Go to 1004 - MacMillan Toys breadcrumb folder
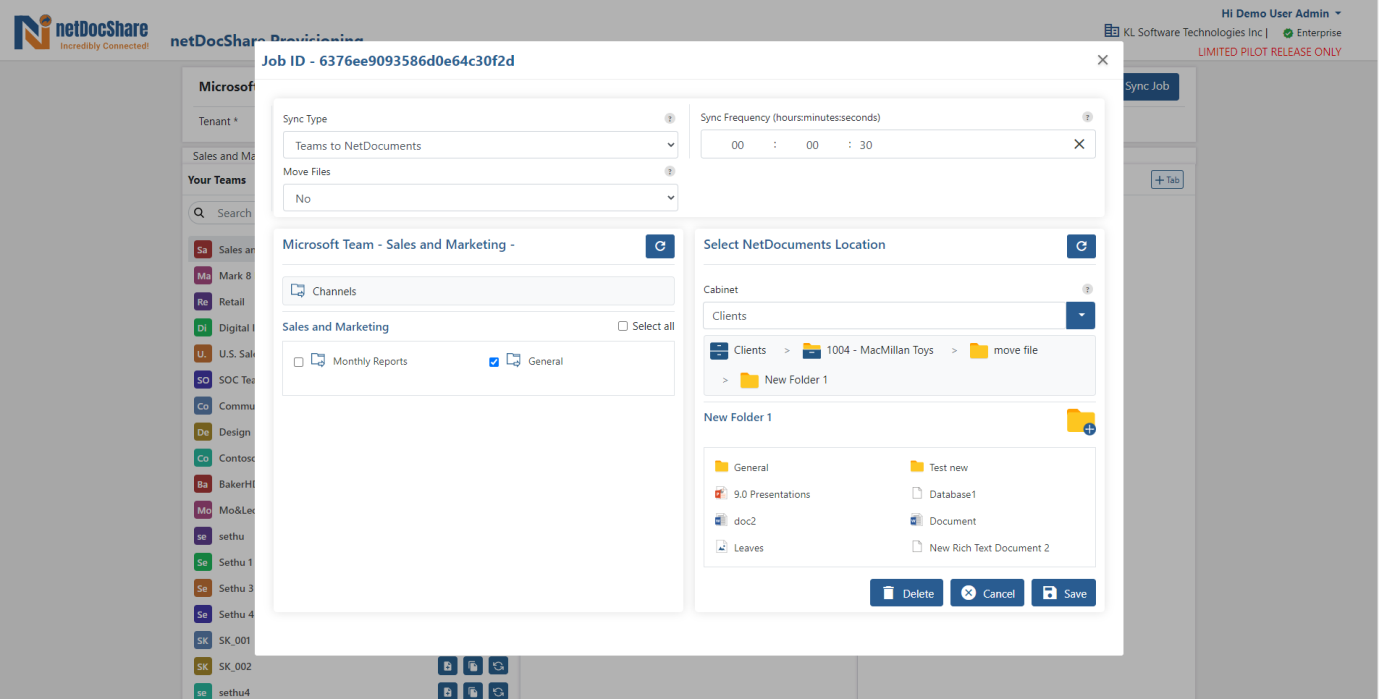This screenshot has height=699, width=1379. [880, 350]
